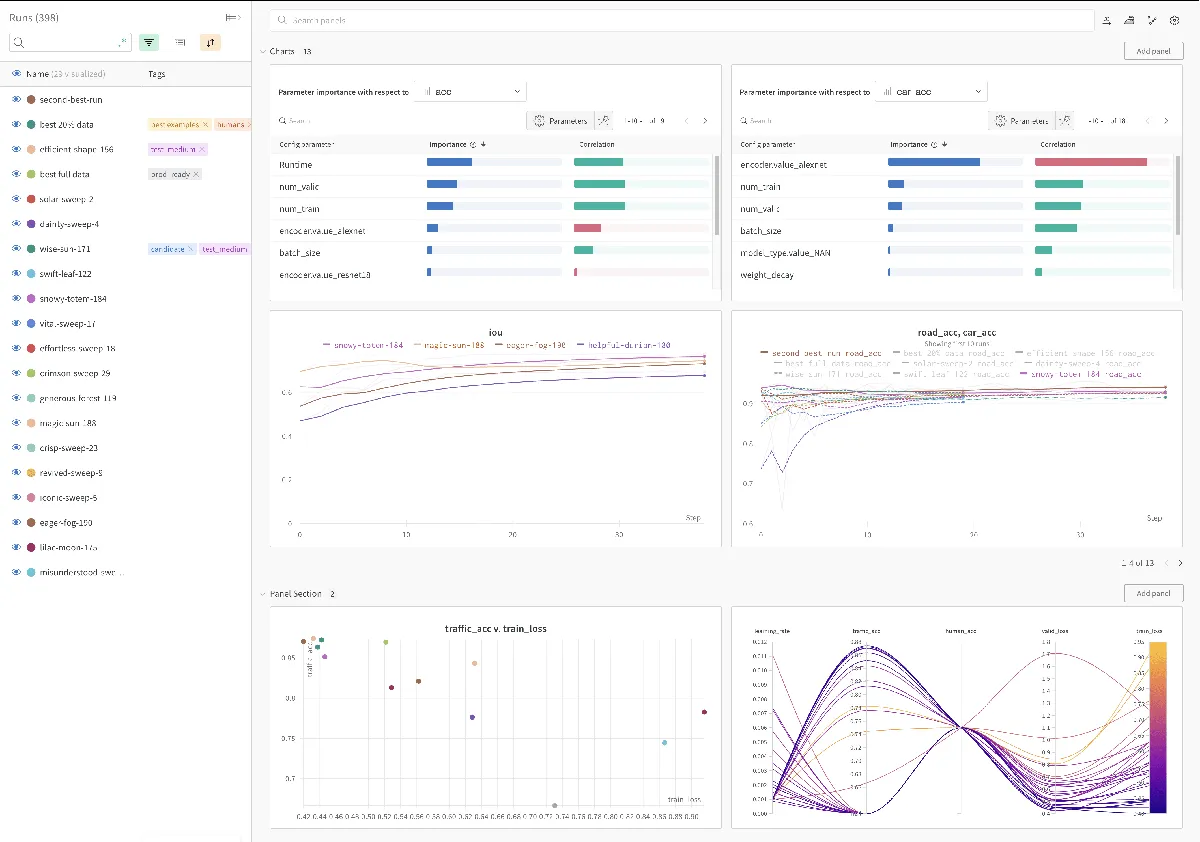Collapse the Runs sidebar with arrow icon
The height and width of the screenshot is (842, 1200).
point(232,17)
